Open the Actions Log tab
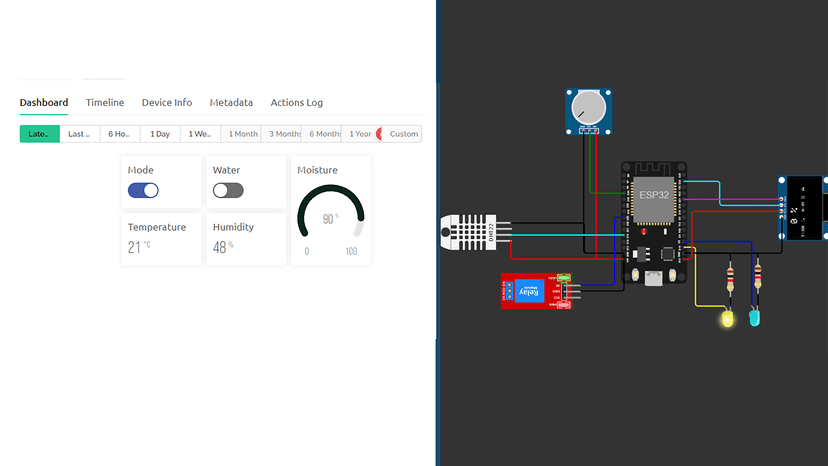828x466 pixels. [296, 103]
